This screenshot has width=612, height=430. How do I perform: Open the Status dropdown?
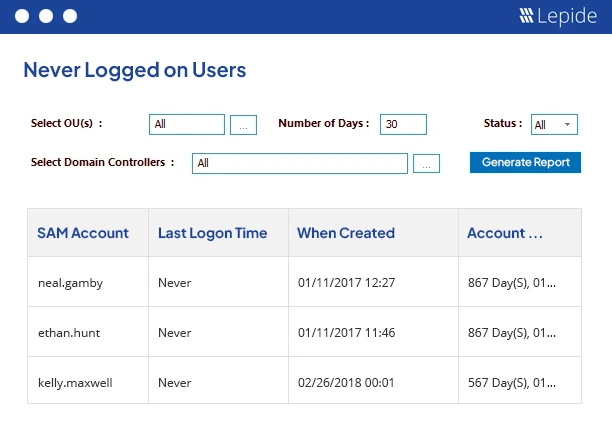point(553,124)
